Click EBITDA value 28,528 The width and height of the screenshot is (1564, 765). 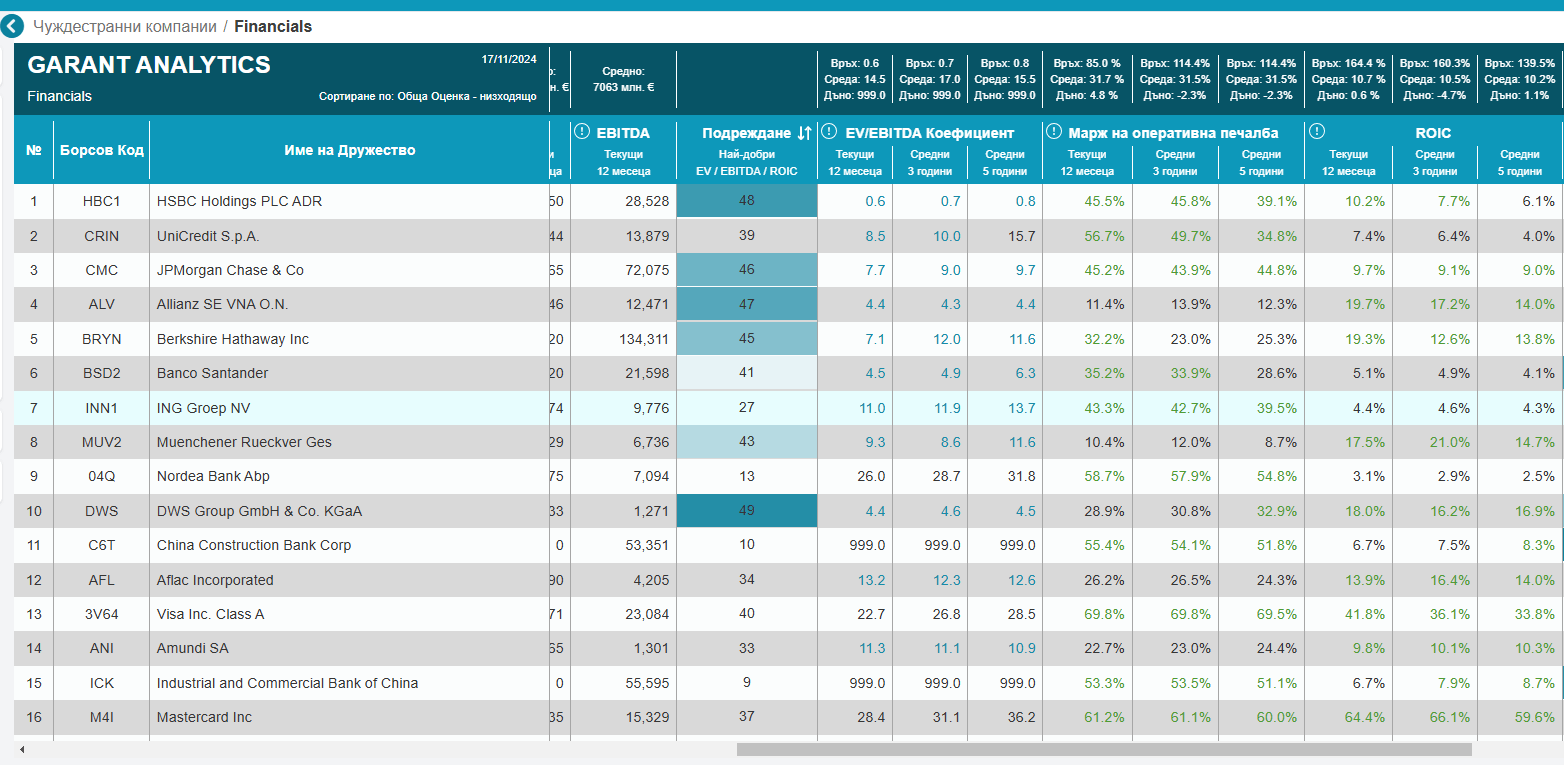point(647,201)
